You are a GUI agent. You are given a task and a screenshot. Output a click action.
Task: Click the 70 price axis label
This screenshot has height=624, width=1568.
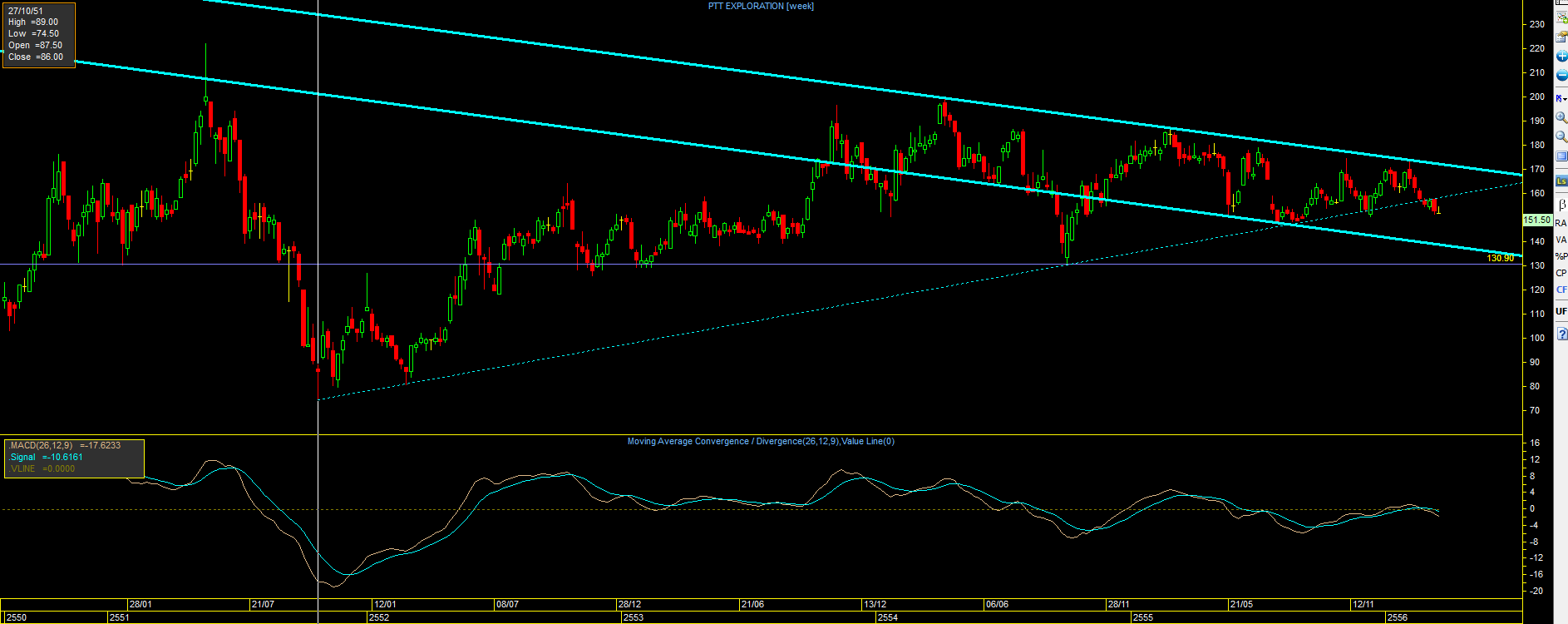point(1535,410)
